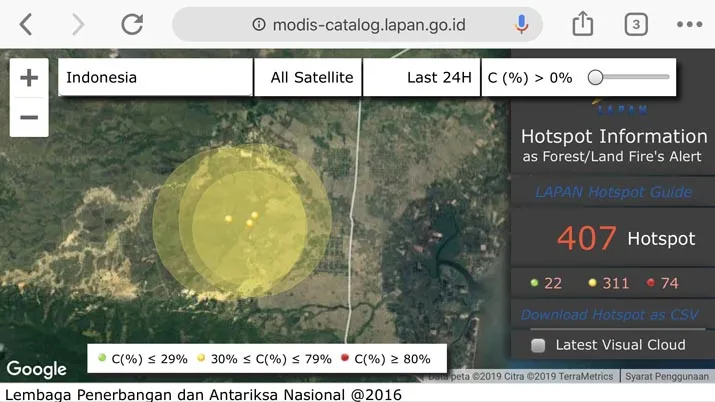This screenshot has height=402, width=715.
Task: Zoom in the map with plus button
Action: coord(29,78)
